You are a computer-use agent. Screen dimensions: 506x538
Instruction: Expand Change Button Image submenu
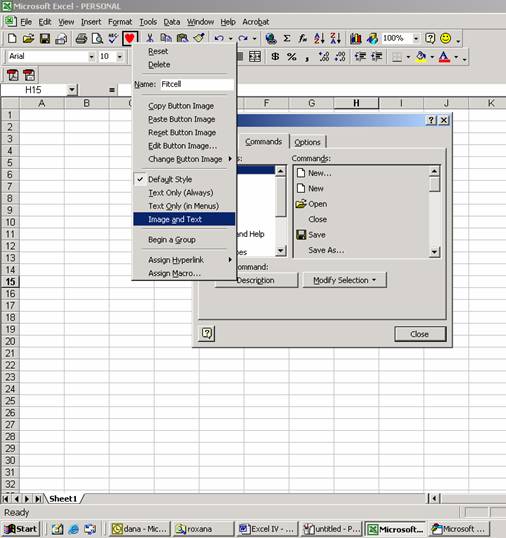point(184,159)
